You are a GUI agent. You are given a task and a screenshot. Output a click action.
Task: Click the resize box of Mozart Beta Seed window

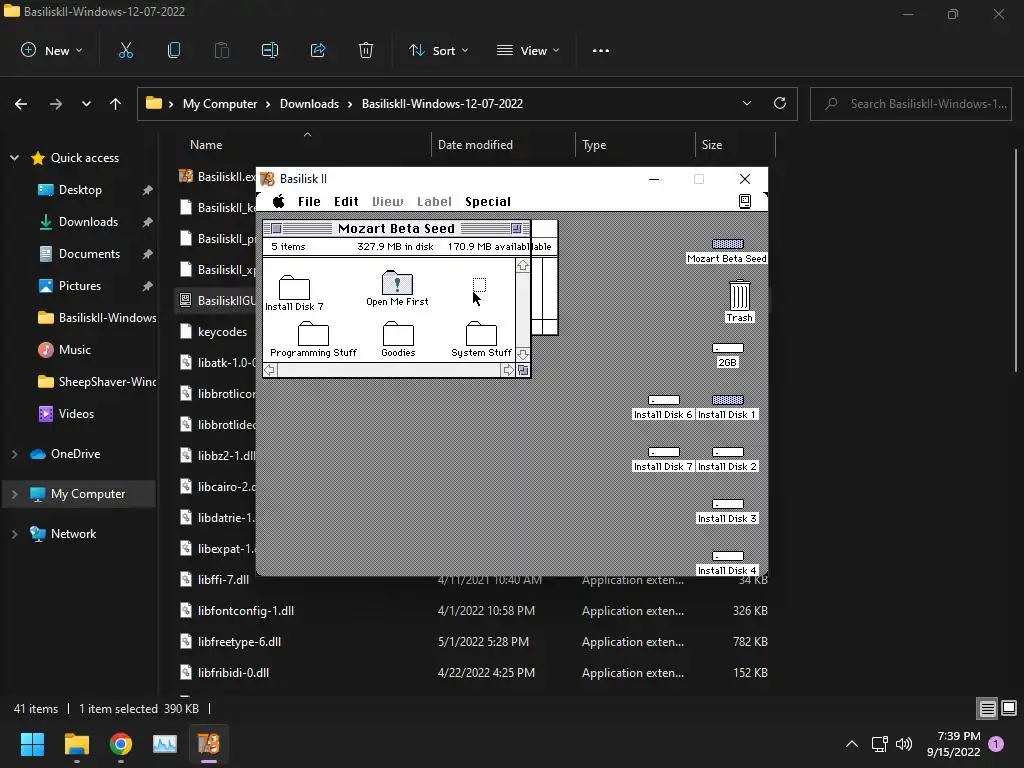point(523,370)
